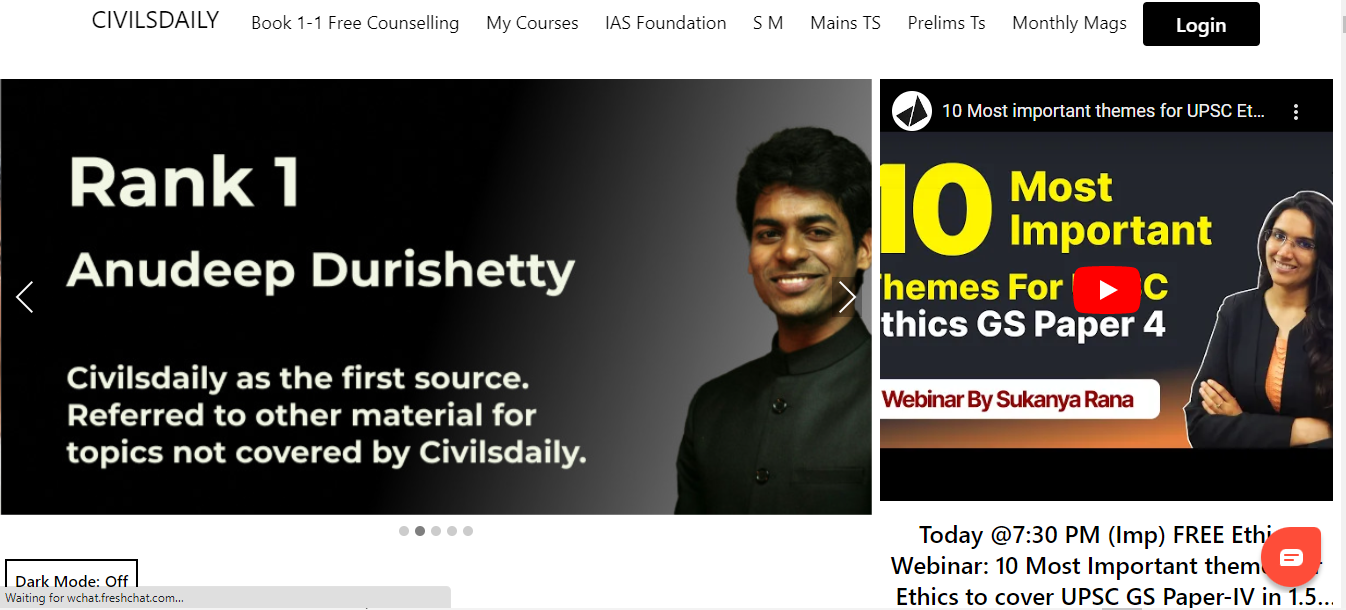Open Mains TS menu

point(845,23)
